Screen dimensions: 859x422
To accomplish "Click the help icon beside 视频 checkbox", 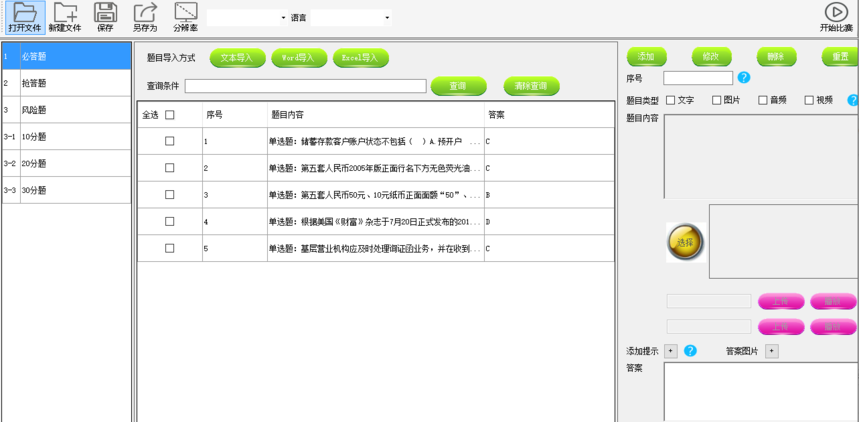I will pos(853,100).
